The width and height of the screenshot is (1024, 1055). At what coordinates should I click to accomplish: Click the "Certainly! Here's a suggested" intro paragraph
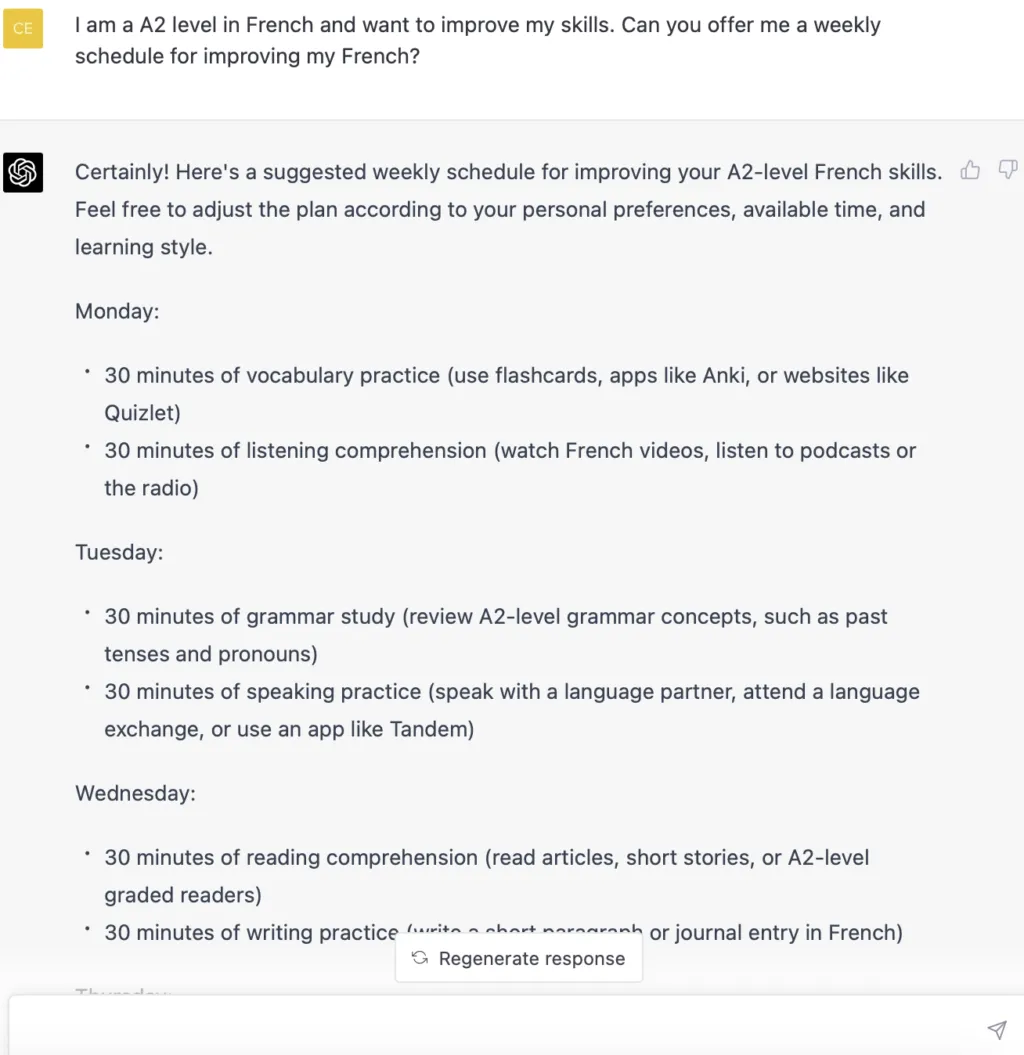(x=508, y=209)
